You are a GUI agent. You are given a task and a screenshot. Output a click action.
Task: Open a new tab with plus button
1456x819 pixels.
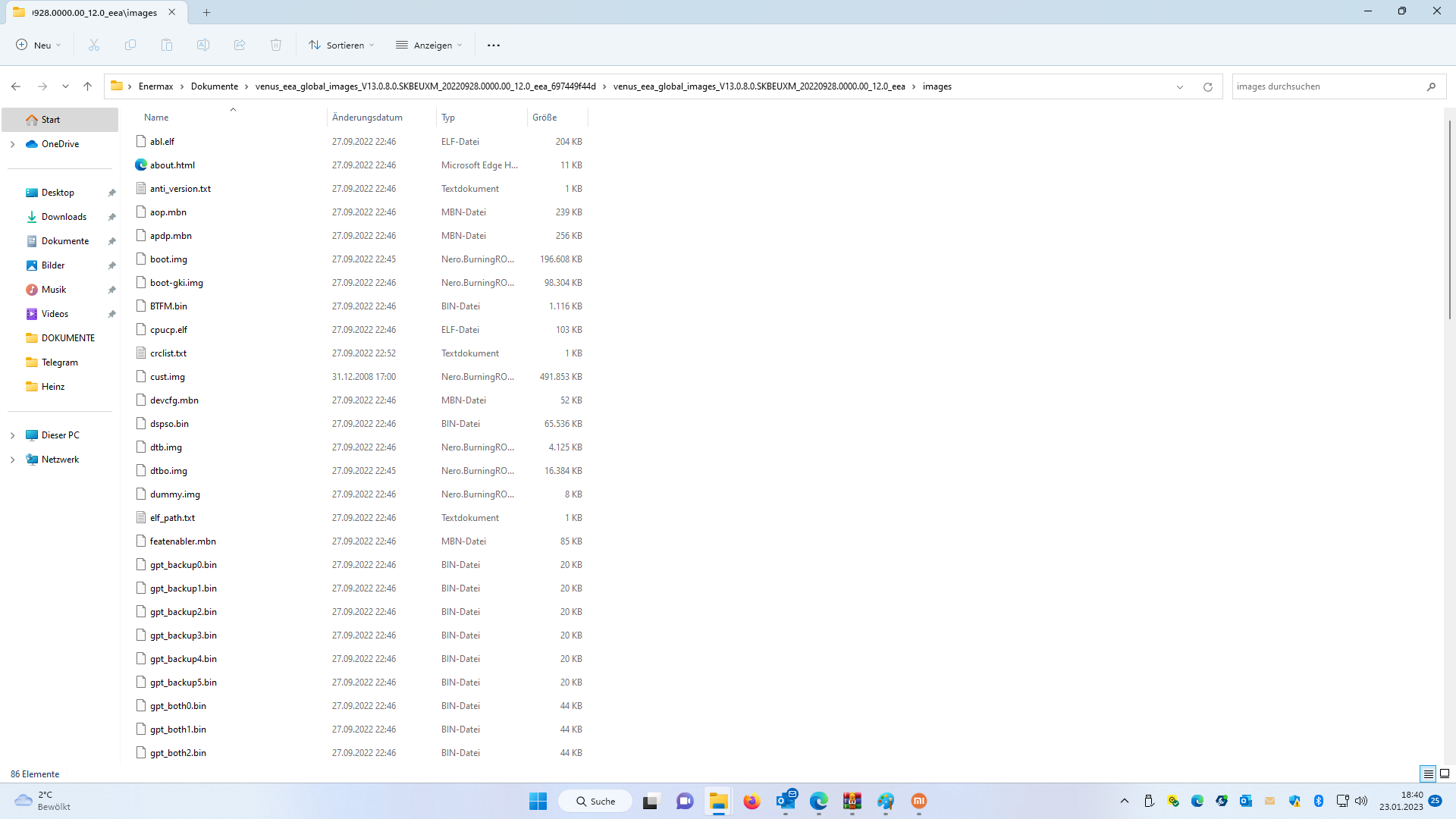point(206,12)
